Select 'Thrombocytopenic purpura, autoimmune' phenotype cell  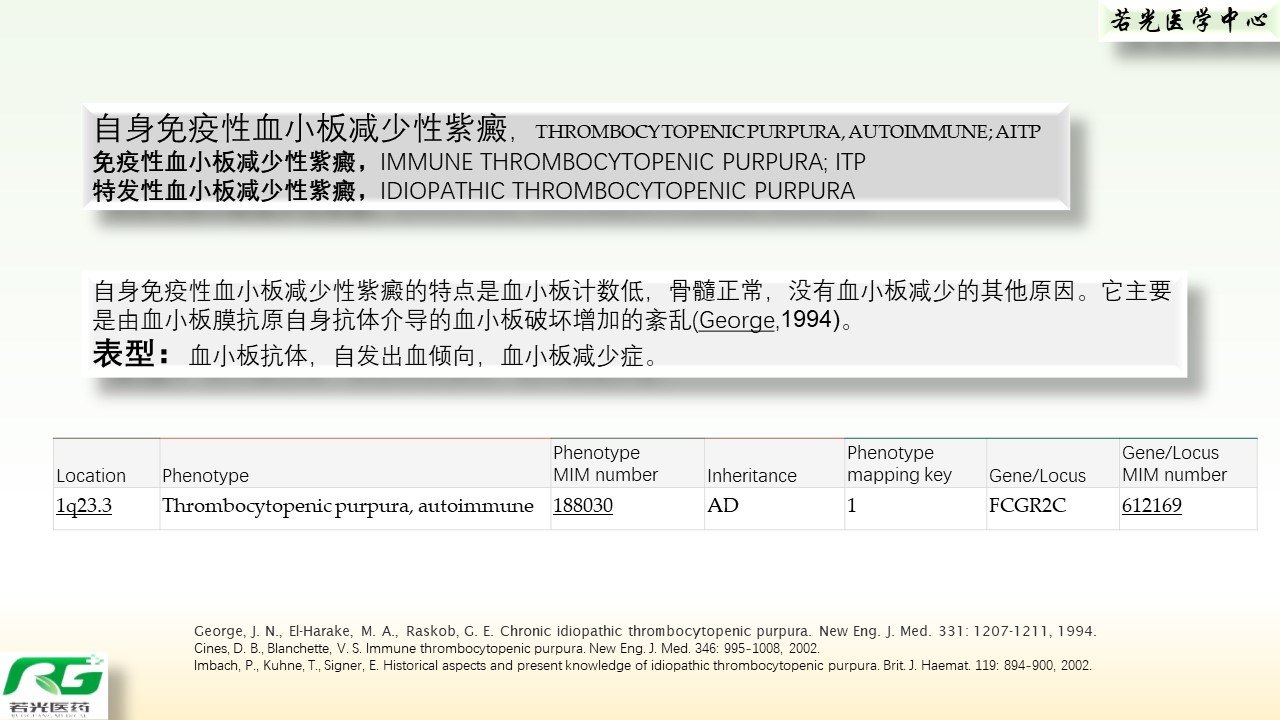click(x=355, y=508)
